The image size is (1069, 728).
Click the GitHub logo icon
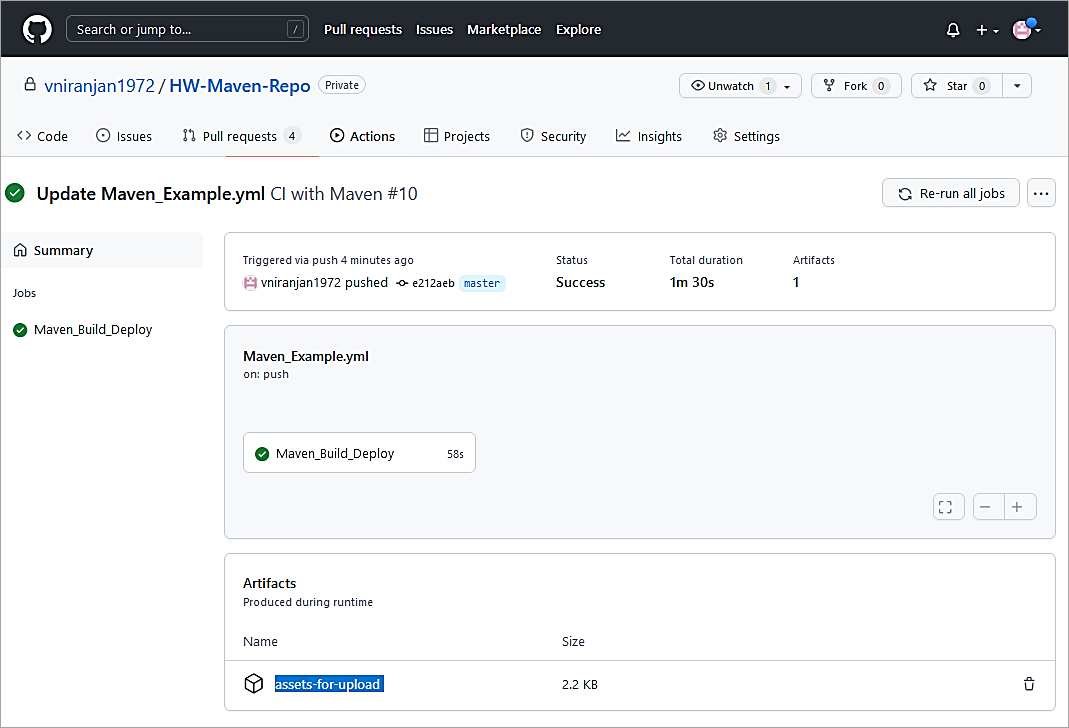coord(37,29)
